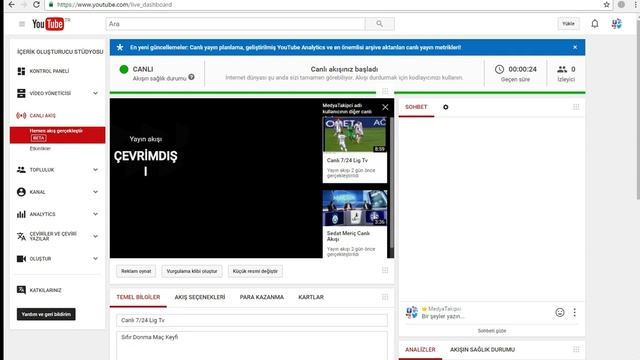Screen dimensions: 640x360
Task: Open the account avatar menu
Action: [x=616, y=24]
